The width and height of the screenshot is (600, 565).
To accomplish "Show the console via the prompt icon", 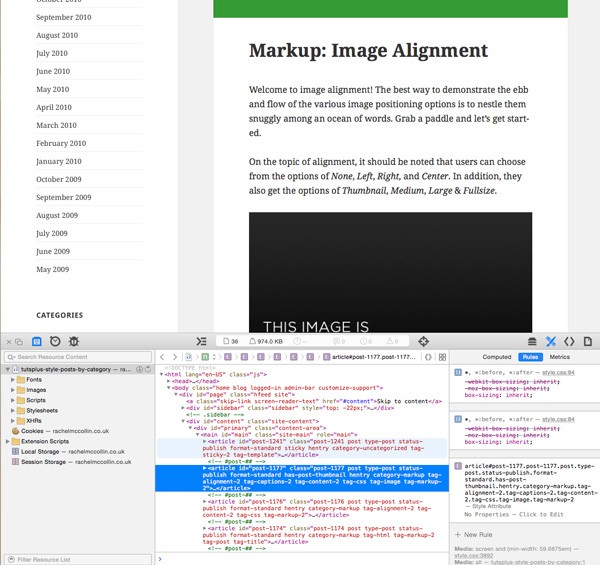I will 201,341.
